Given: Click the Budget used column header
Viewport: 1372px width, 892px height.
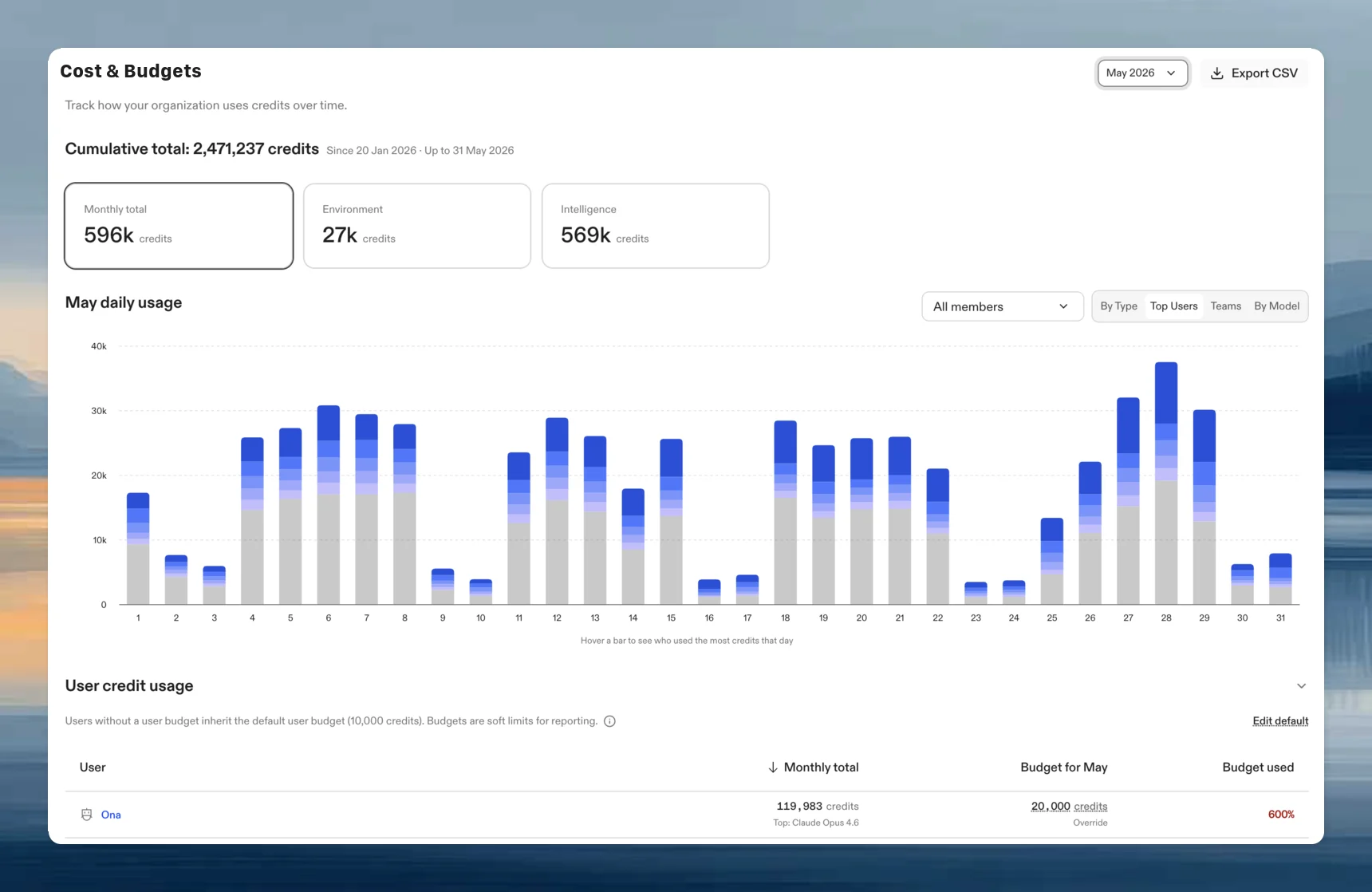Looking at the screenshot, I should pos(1258,767).
